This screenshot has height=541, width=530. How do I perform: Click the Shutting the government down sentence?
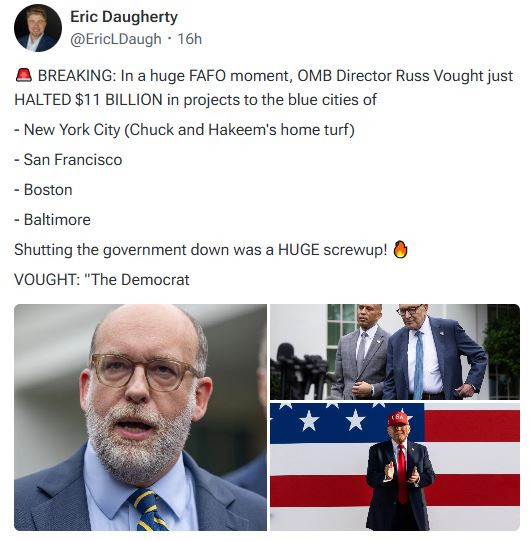click(201, 249)
